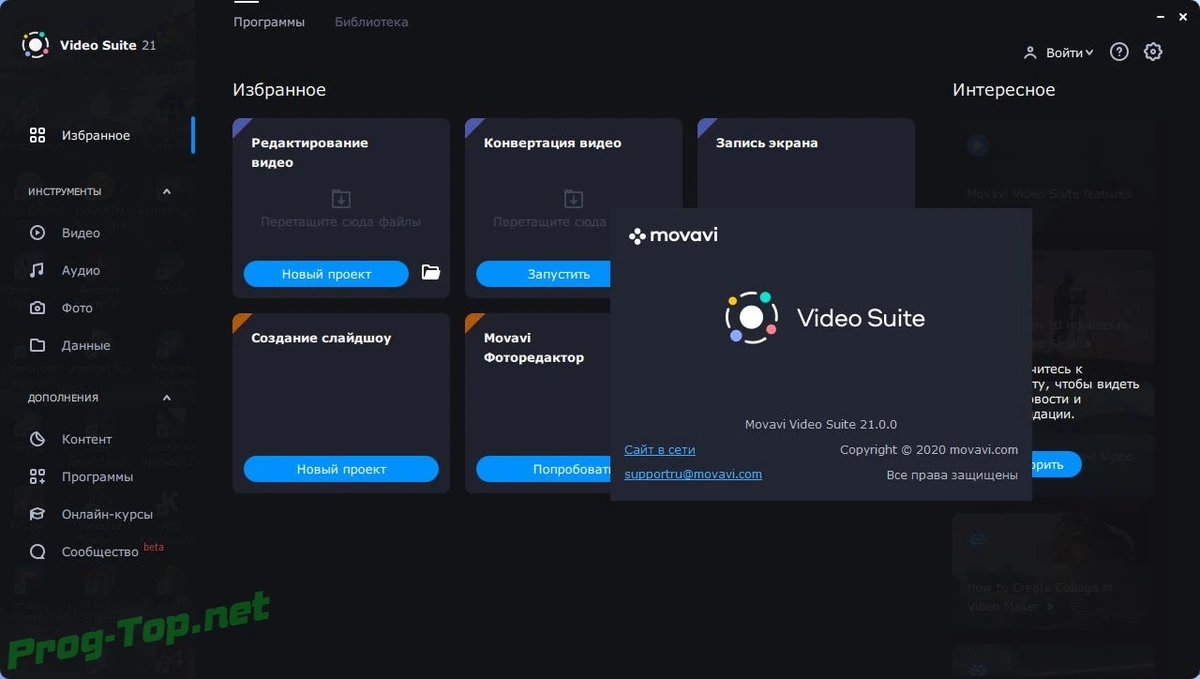Click Запустить in Конвертация видео card
Viewport: 1200px width, 679px height.
[x=543, y=274]
